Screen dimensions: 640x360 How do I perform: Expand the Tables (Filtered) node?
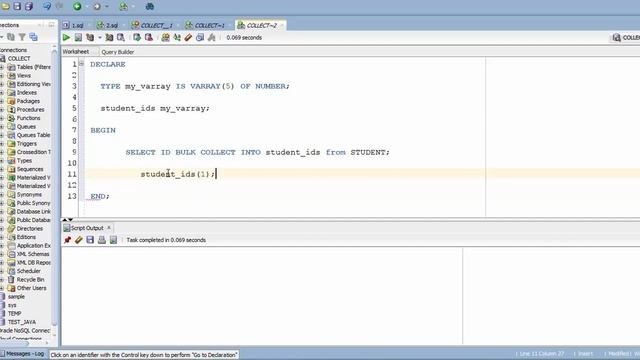coord(2,67)
